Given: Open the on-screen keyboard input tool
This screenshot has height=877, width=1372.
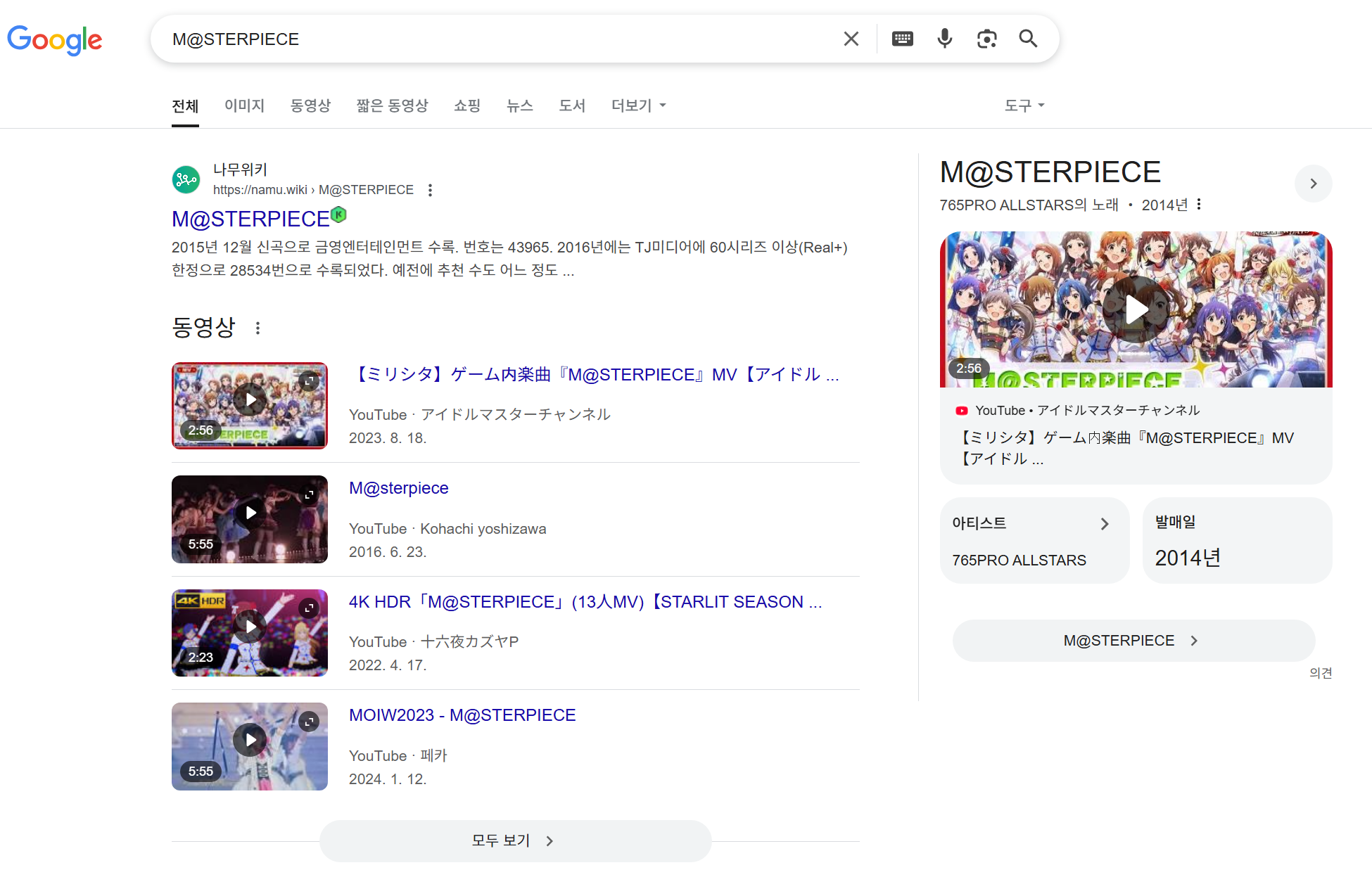Looking at the screenshot, I should coord(903,39).
